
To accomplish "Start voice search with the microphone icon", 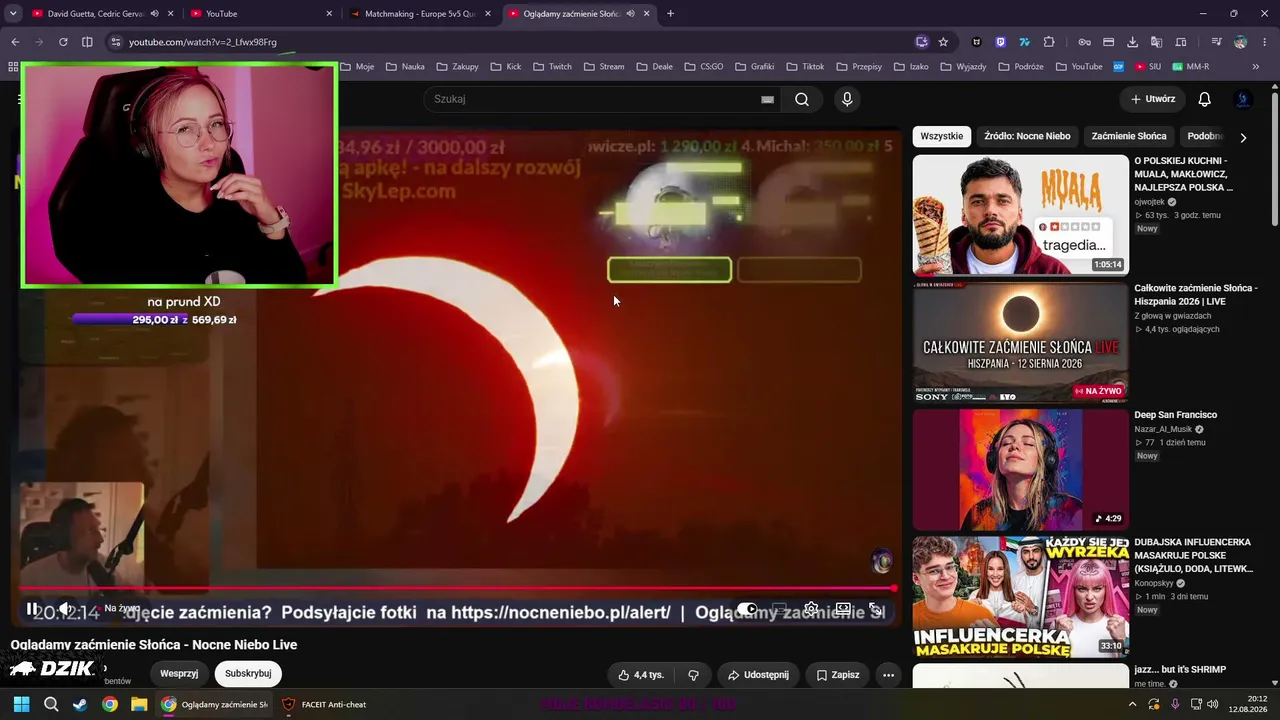I will (847, 99).
